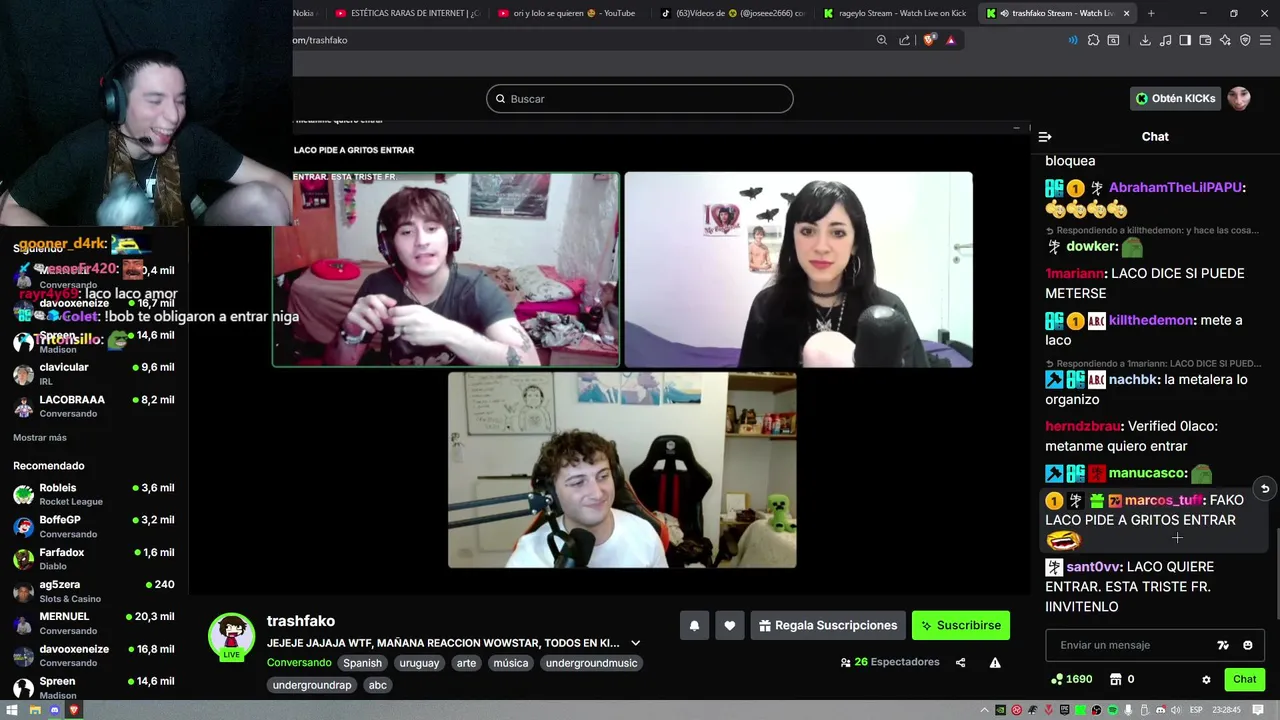
Task: Open the user profile avatar at top right
Action: (1239, 98)
